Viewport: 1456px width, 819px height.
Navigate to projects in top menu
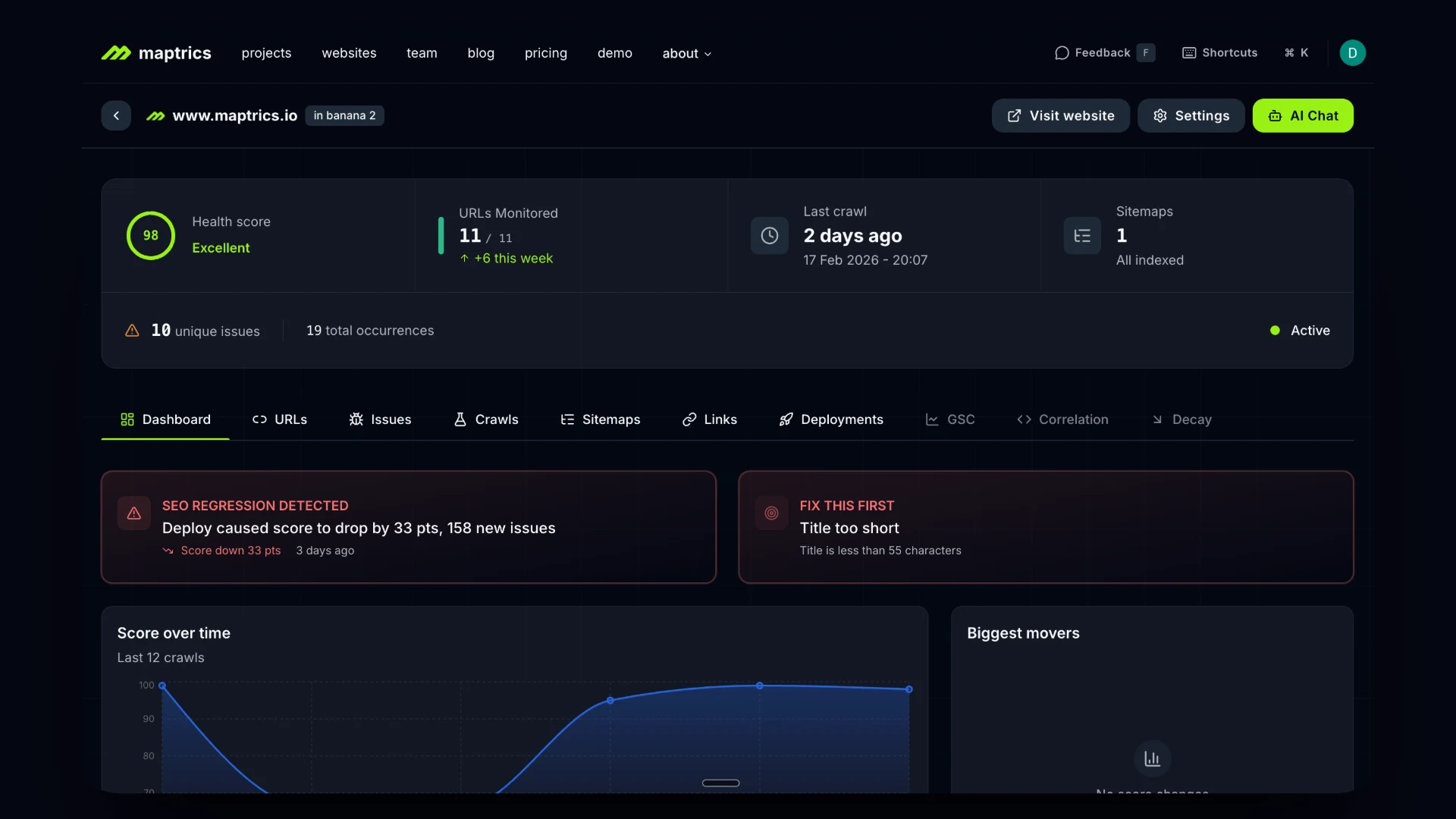[266, 53]
